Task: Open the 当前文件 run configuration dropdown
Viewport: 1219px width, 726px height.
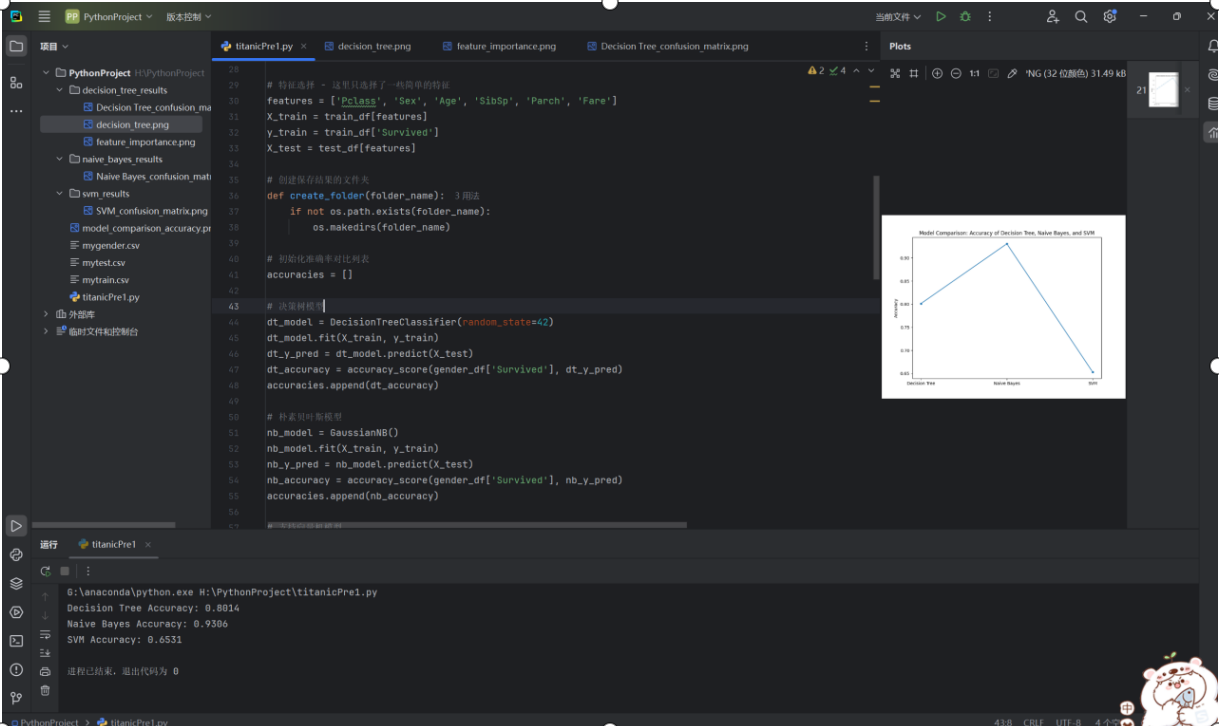Action: tap(898, 17)
